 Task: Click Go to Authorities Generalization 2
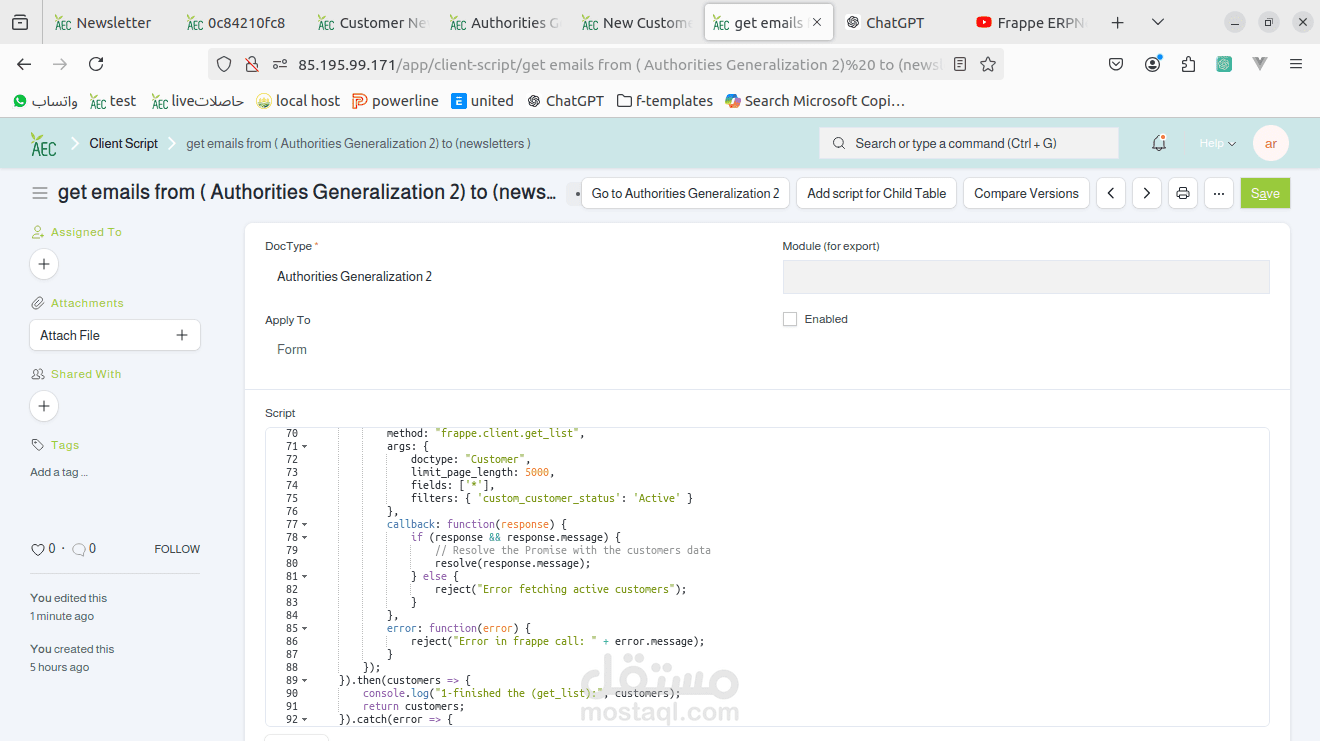685,193
